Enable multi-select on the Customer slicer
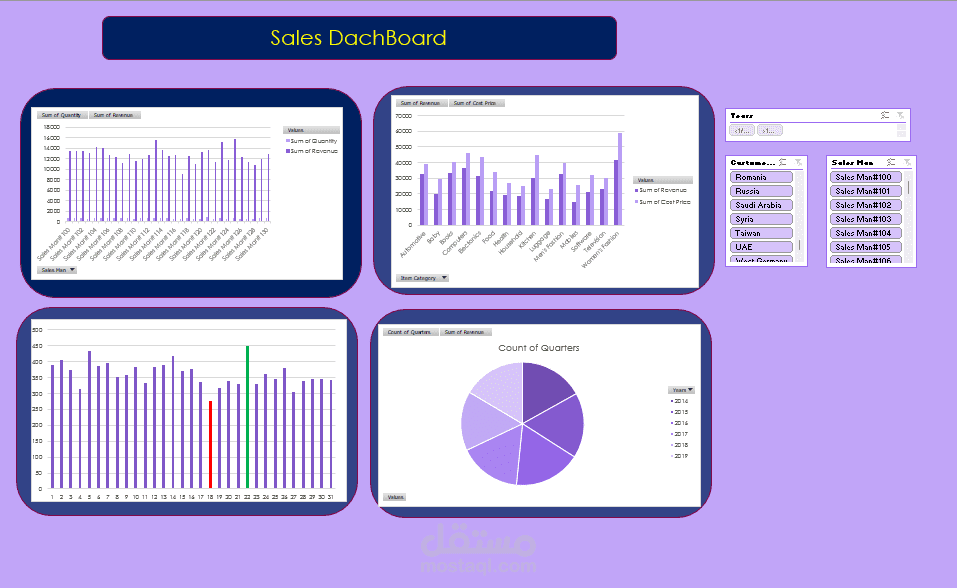 [x=783, y=162]
